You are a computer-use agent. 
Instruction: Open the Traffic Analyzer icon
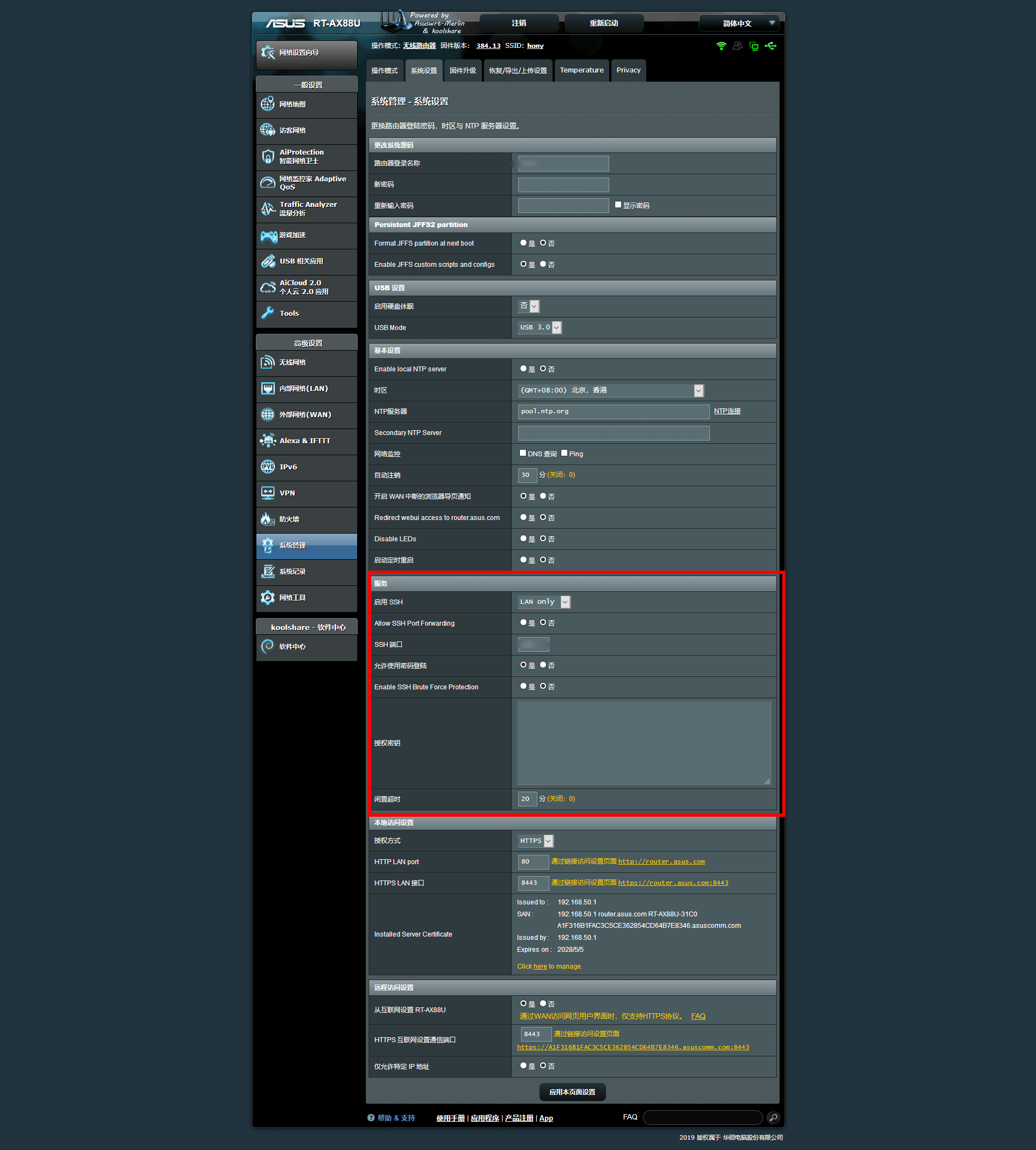point(267,209)
